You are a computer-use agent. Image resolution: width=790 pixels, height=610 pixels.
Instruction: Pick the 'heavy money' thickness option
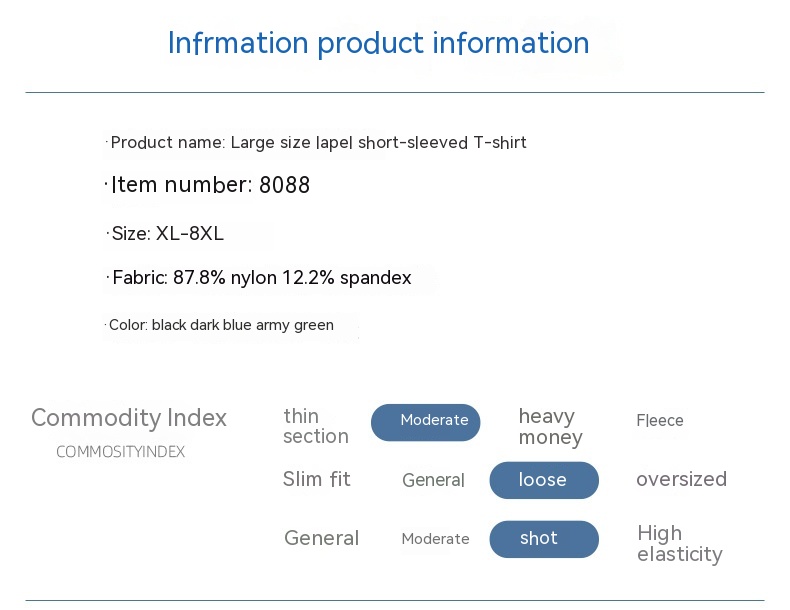pos(550,427)
